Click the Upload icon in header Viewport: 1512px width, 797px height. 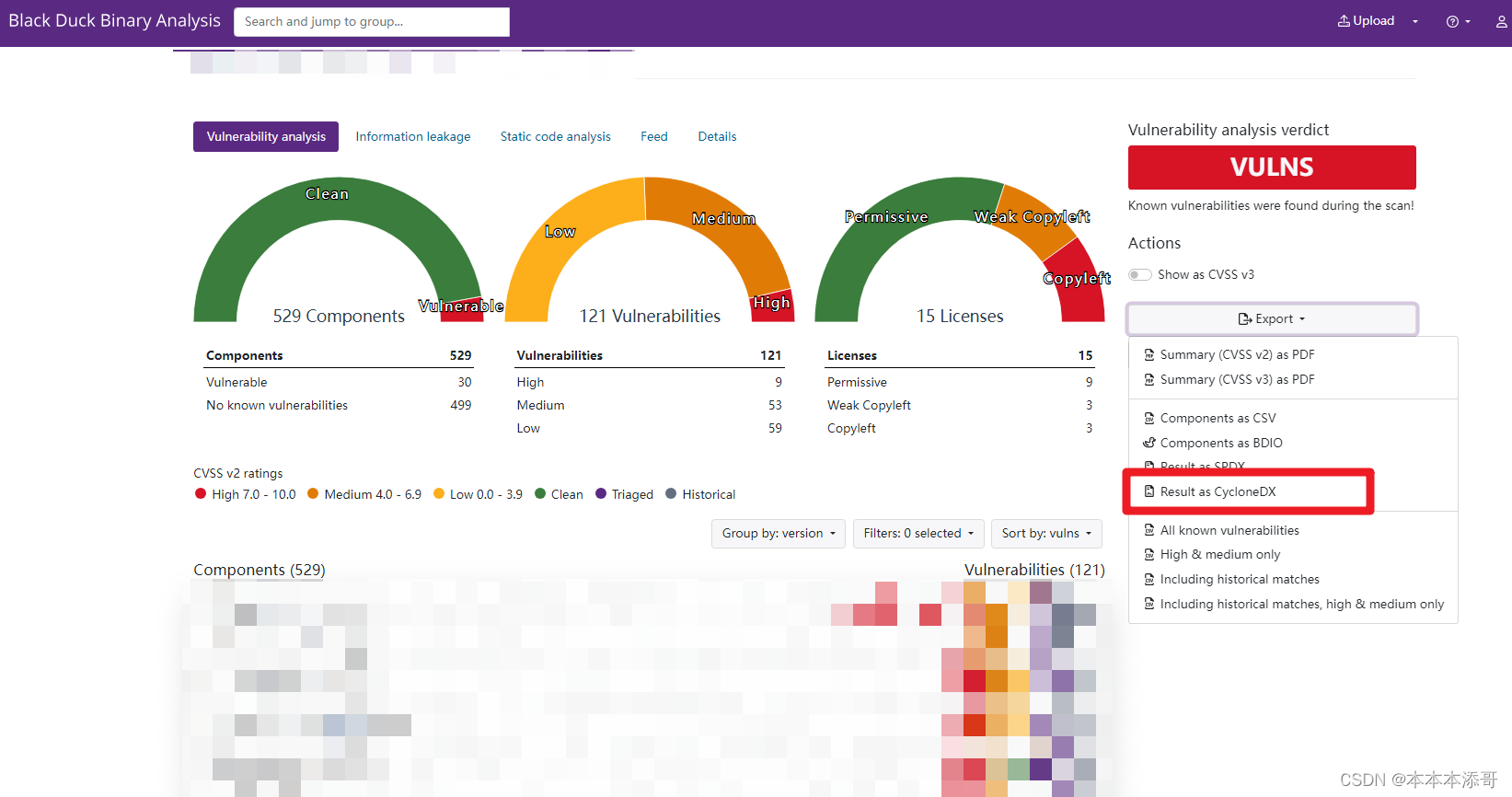pyautogui.click(x=1344, y=21)
